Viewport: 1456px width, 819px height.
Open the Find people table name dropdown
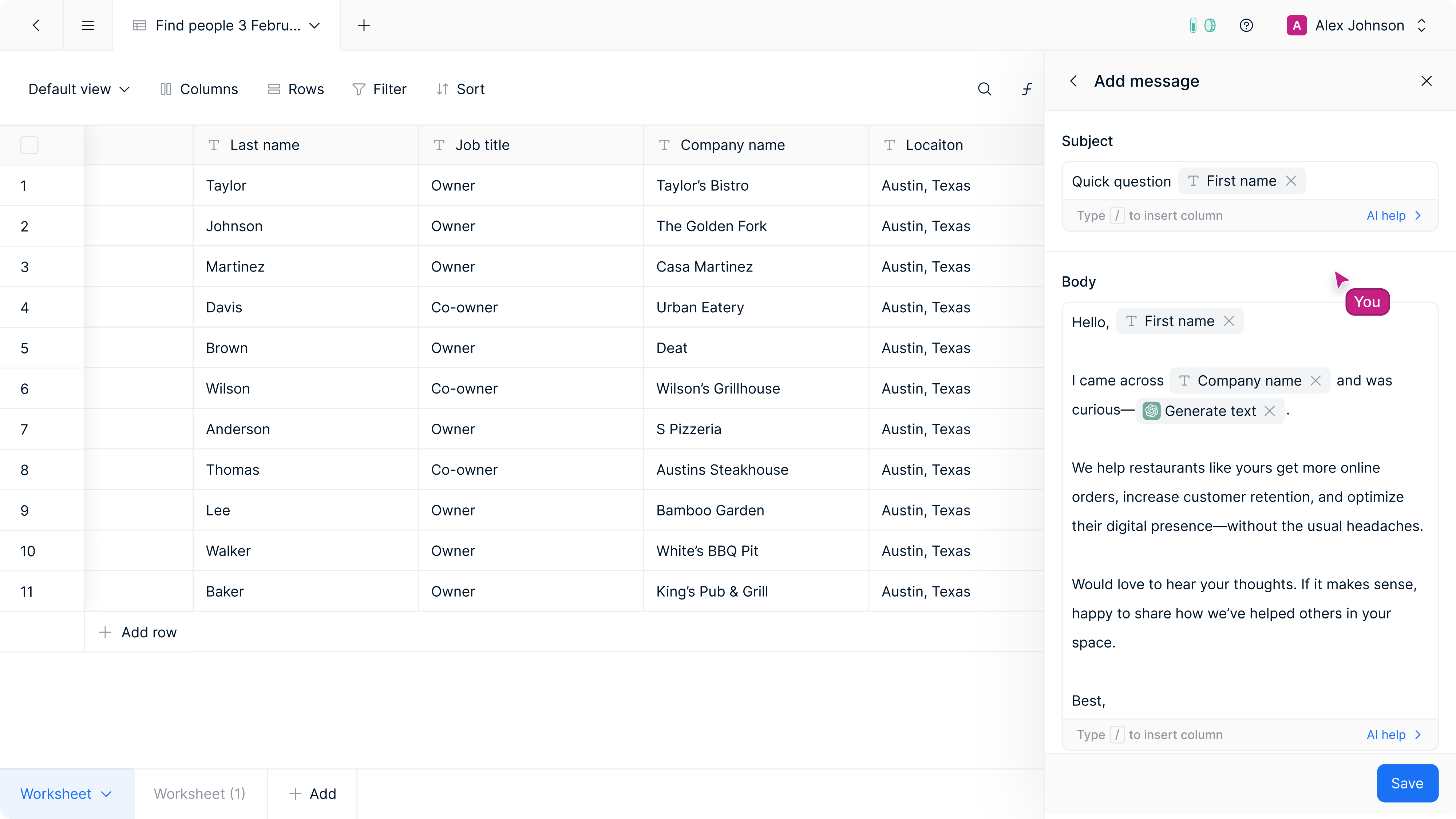coord(315,25)
